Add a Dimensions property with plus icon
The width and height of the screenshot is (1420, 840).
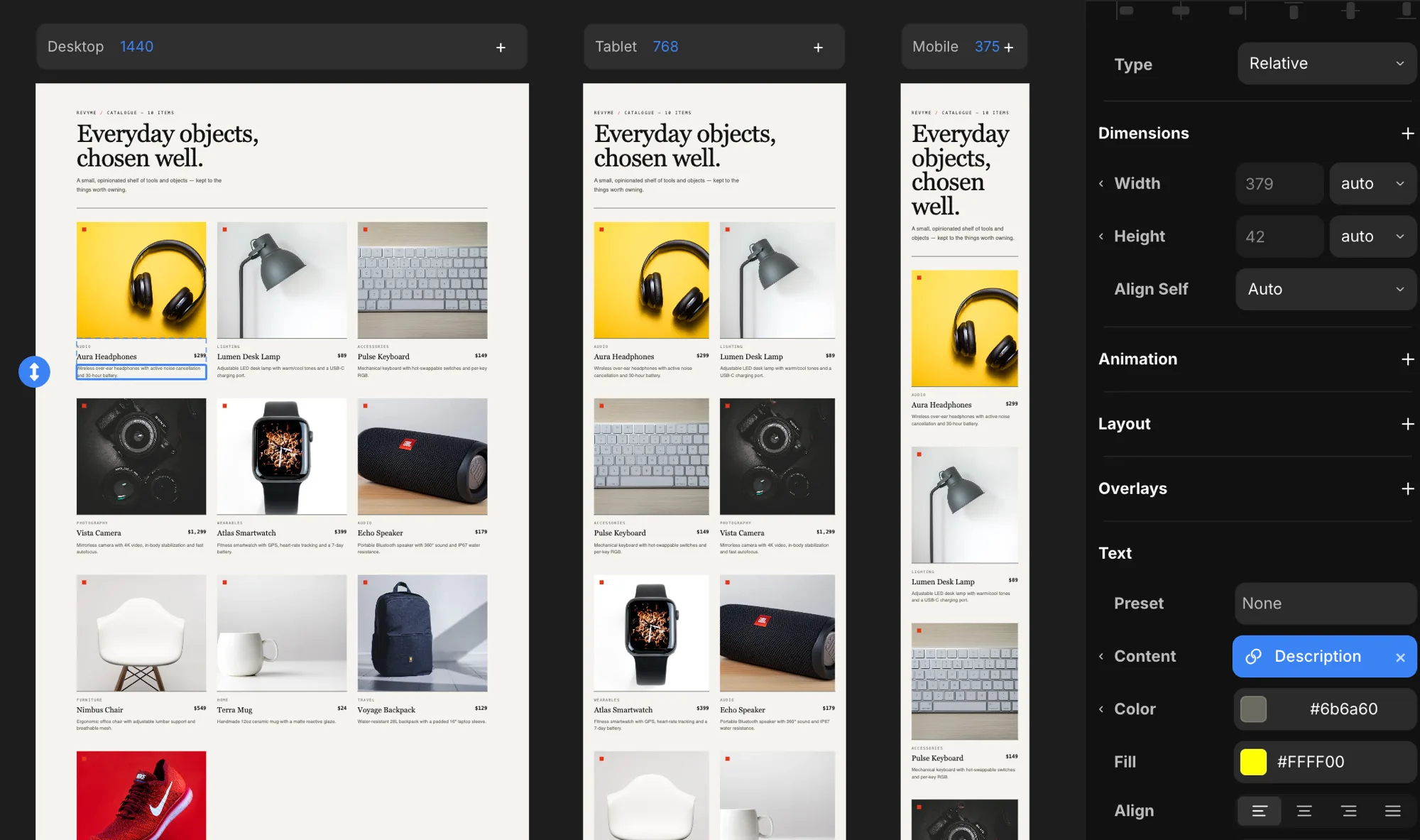pyautogui.click(x=1407, y=133)
